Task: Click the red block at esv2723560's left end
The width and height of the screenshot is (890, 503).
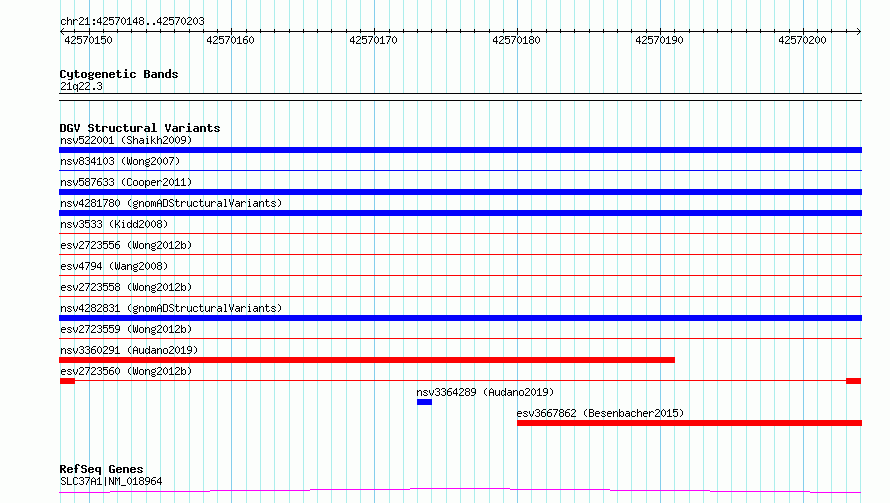Action: pyautogui.click(x=68, y=381)
